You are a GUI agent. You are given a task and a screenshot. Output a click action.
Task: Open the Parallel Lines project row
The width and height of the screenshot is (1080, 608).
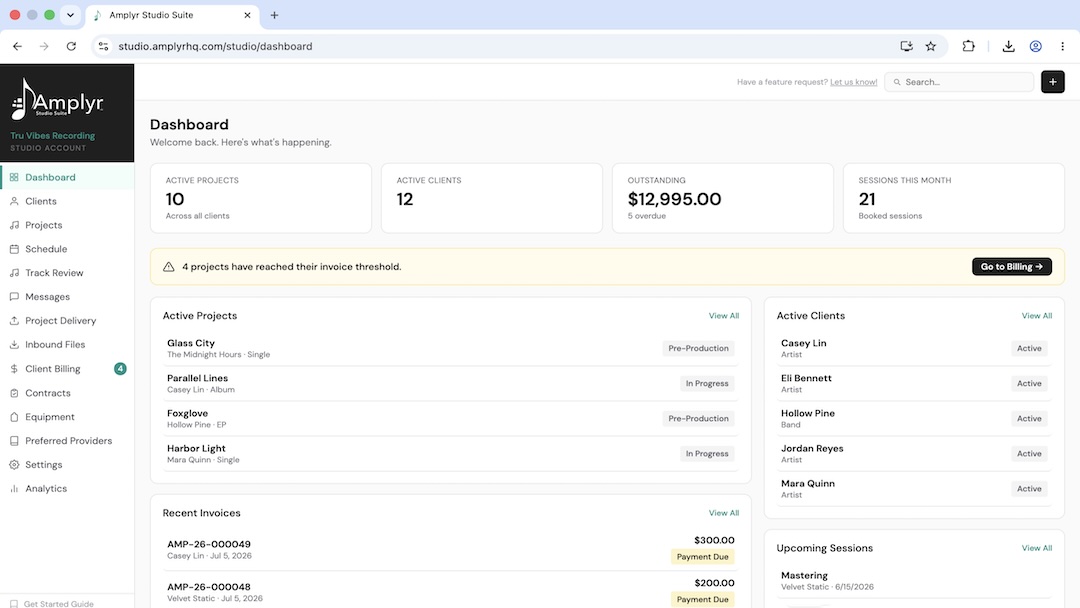pos(450,383)
